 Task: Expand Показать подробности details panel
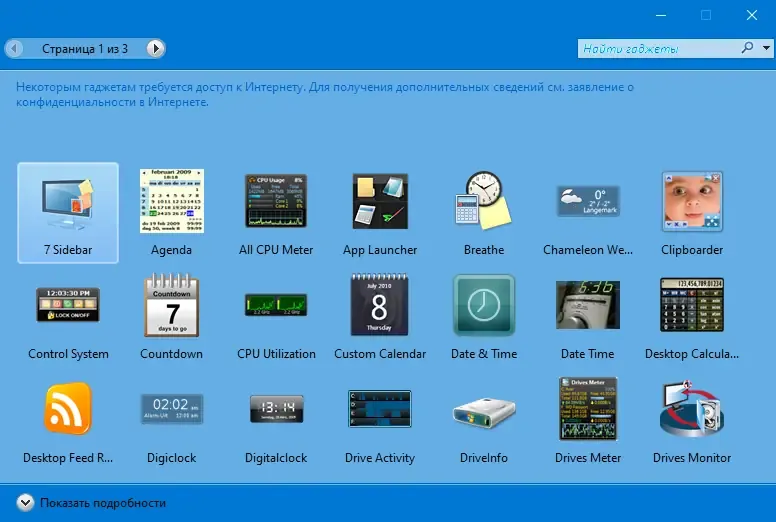[92, 503]
